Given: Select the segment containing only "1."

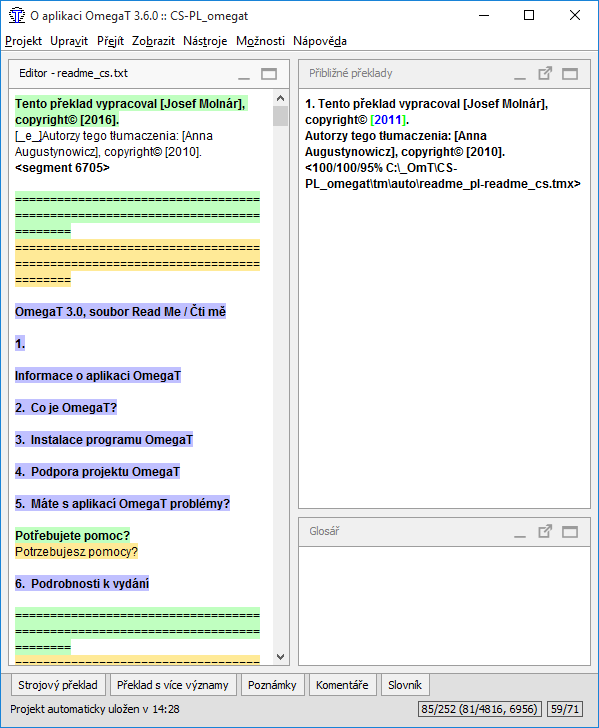Looking at the screenshot, I should click(x=20, y=344).
